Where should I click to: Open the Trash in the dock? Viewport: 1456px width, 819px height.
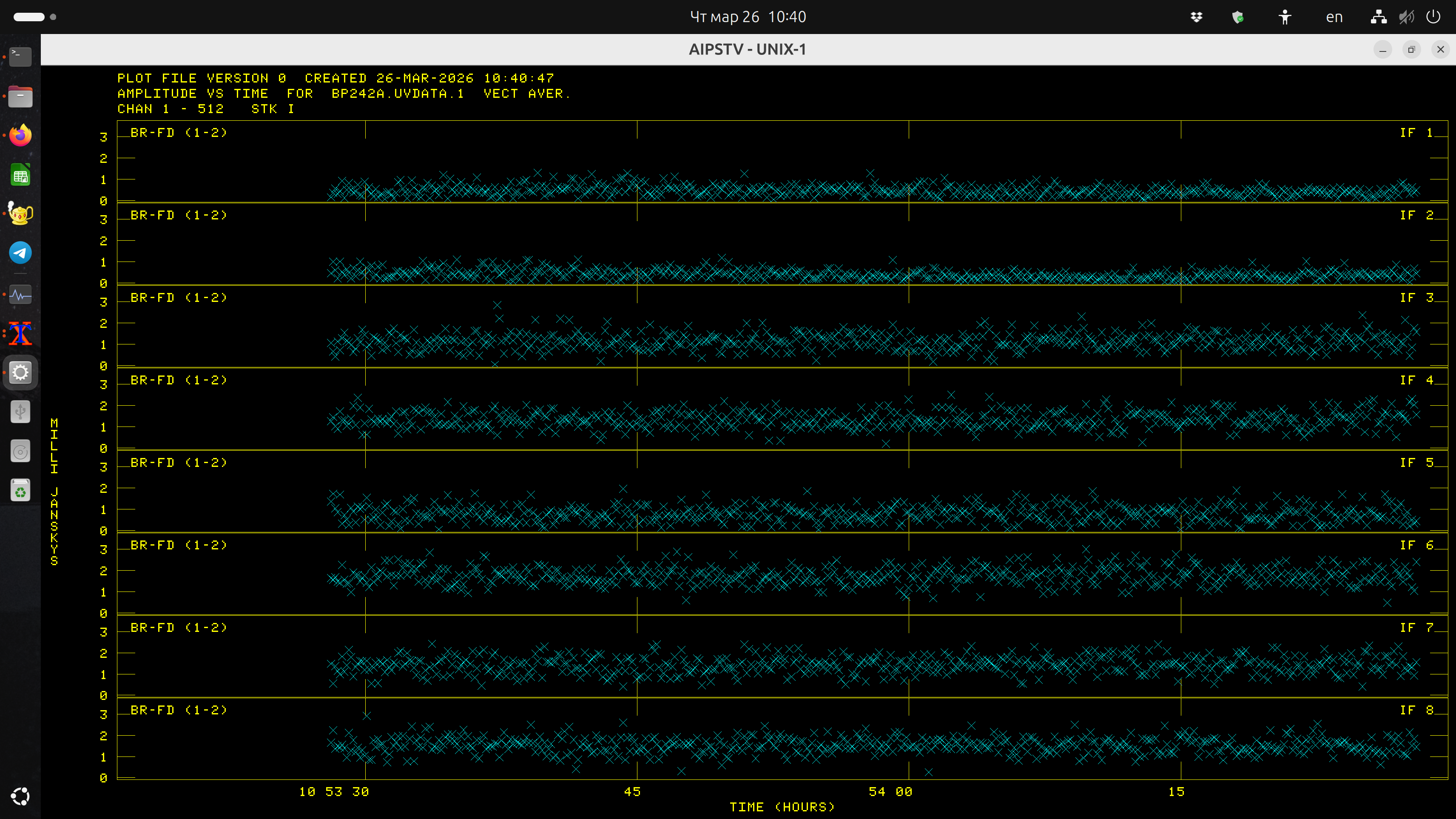(20, 490)
